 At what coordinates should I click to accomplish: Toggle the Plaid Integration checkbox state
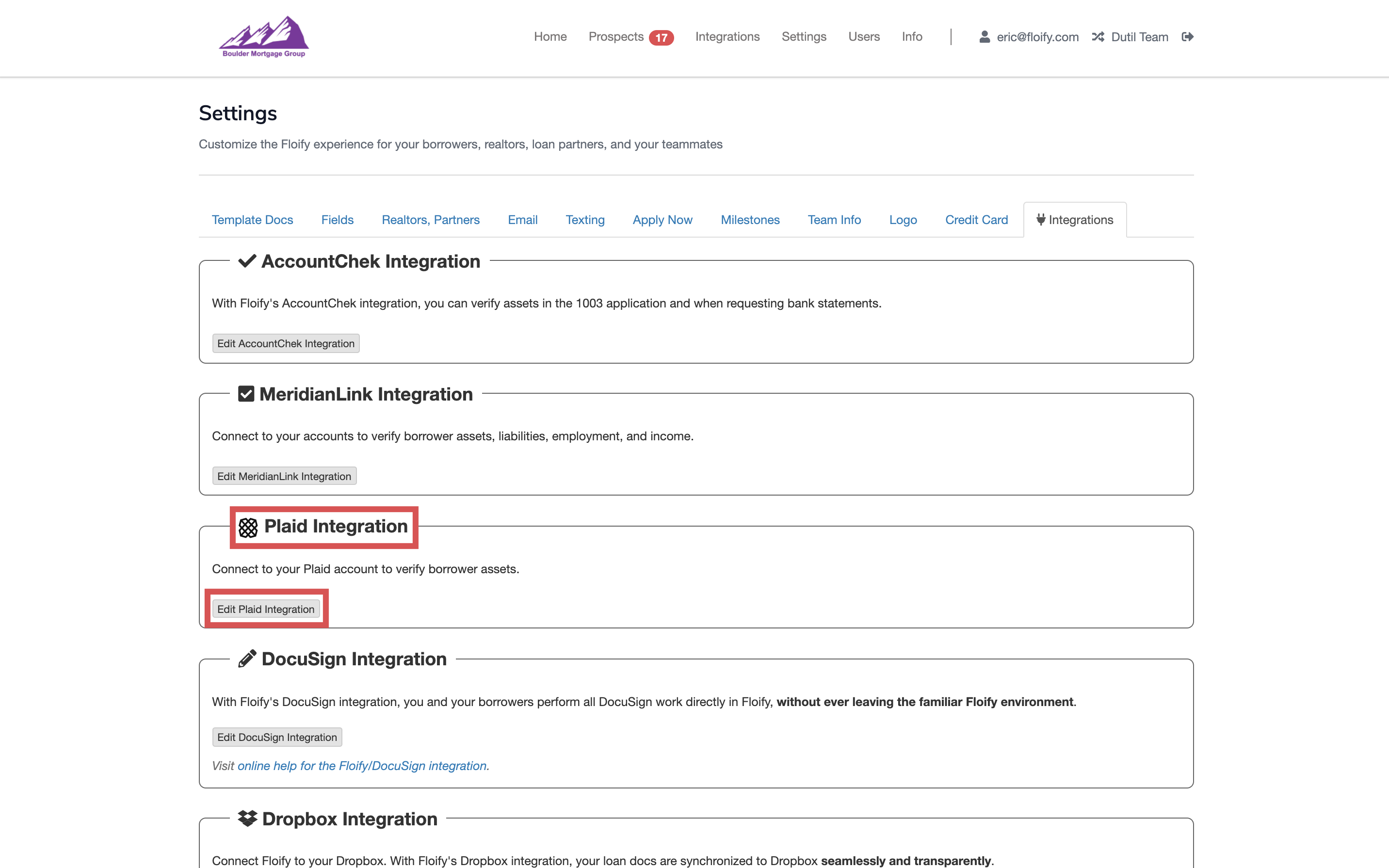(x=247, y=525)
